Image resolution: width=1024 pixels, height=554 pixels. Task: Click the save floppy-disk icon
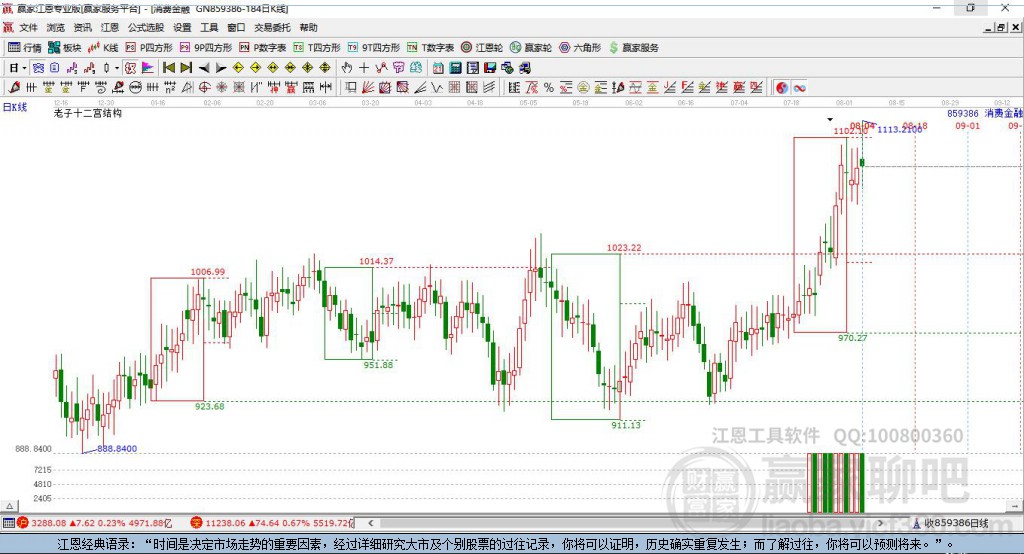pos(490,68)
